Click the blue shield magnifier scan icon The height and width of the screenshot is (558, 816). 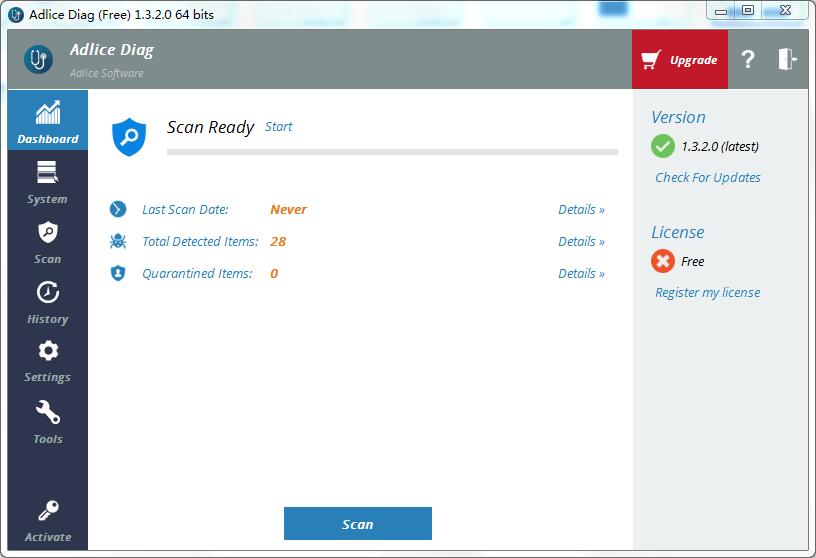pyautogui.click(x=129, y=137)
